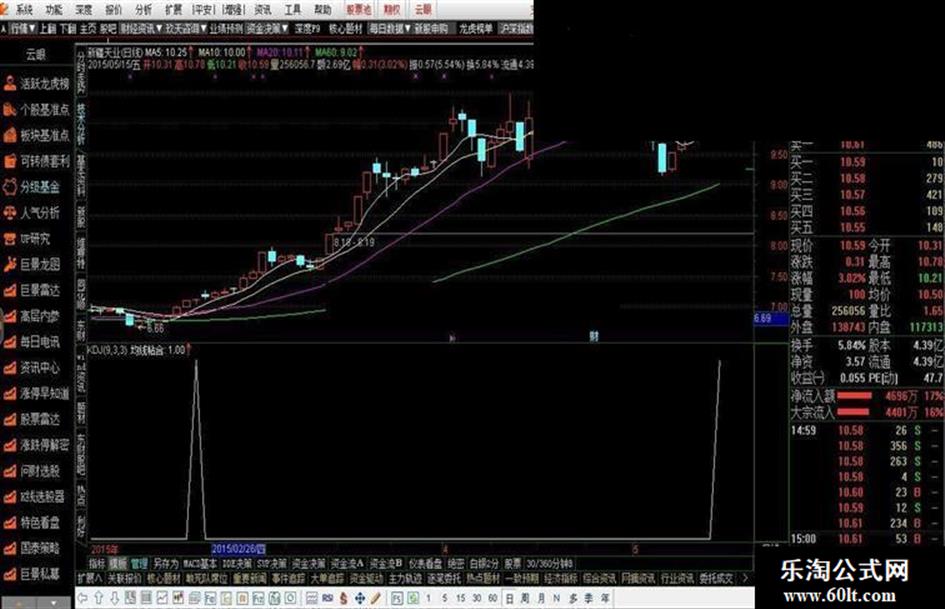The image size is (945, 609).
Task: Open 资讯中心 in the sidebar
Action: 31,368
